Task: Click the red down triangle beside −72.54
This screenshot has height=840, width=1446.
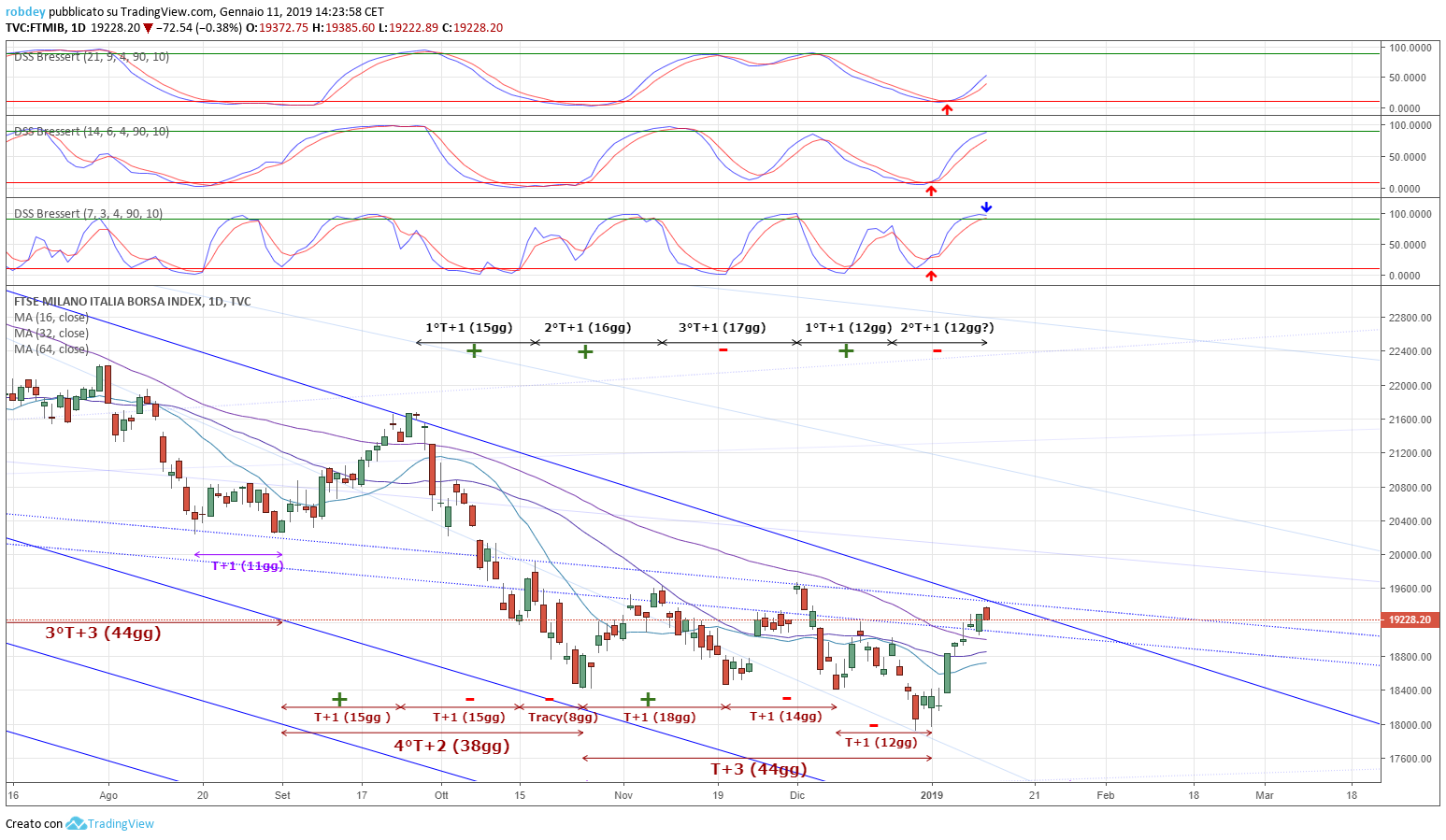Action: click(x=148, y=28)
